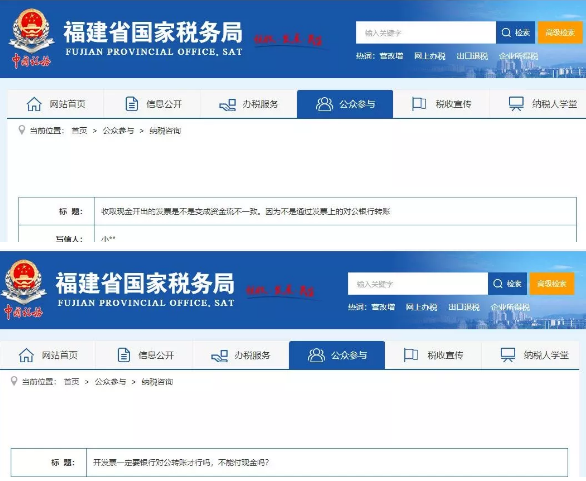Click the monitor icon beside 纳税人学堂 in top nav
Image resolution: width=586 pixels, height=481 pixels.
(516, 104)
